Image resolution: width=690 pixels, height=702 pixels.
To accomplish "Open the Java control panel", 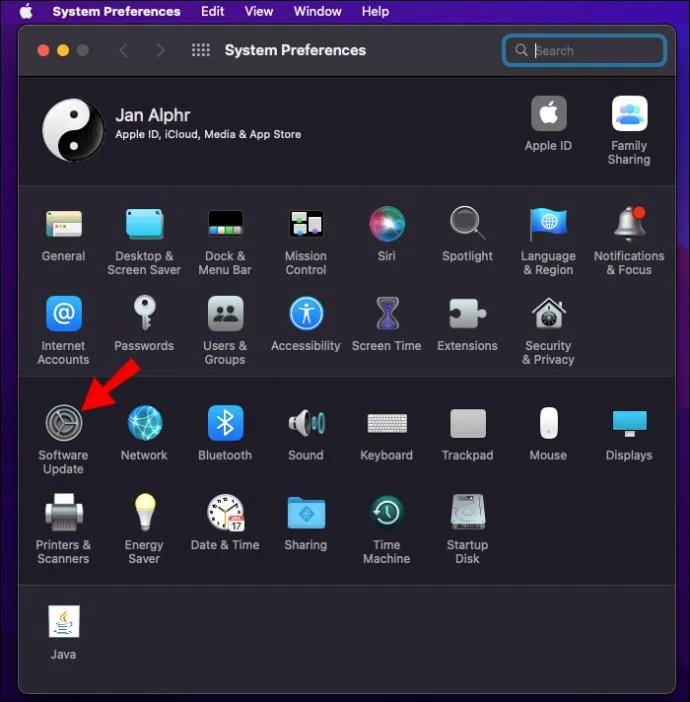I will 64,621.
